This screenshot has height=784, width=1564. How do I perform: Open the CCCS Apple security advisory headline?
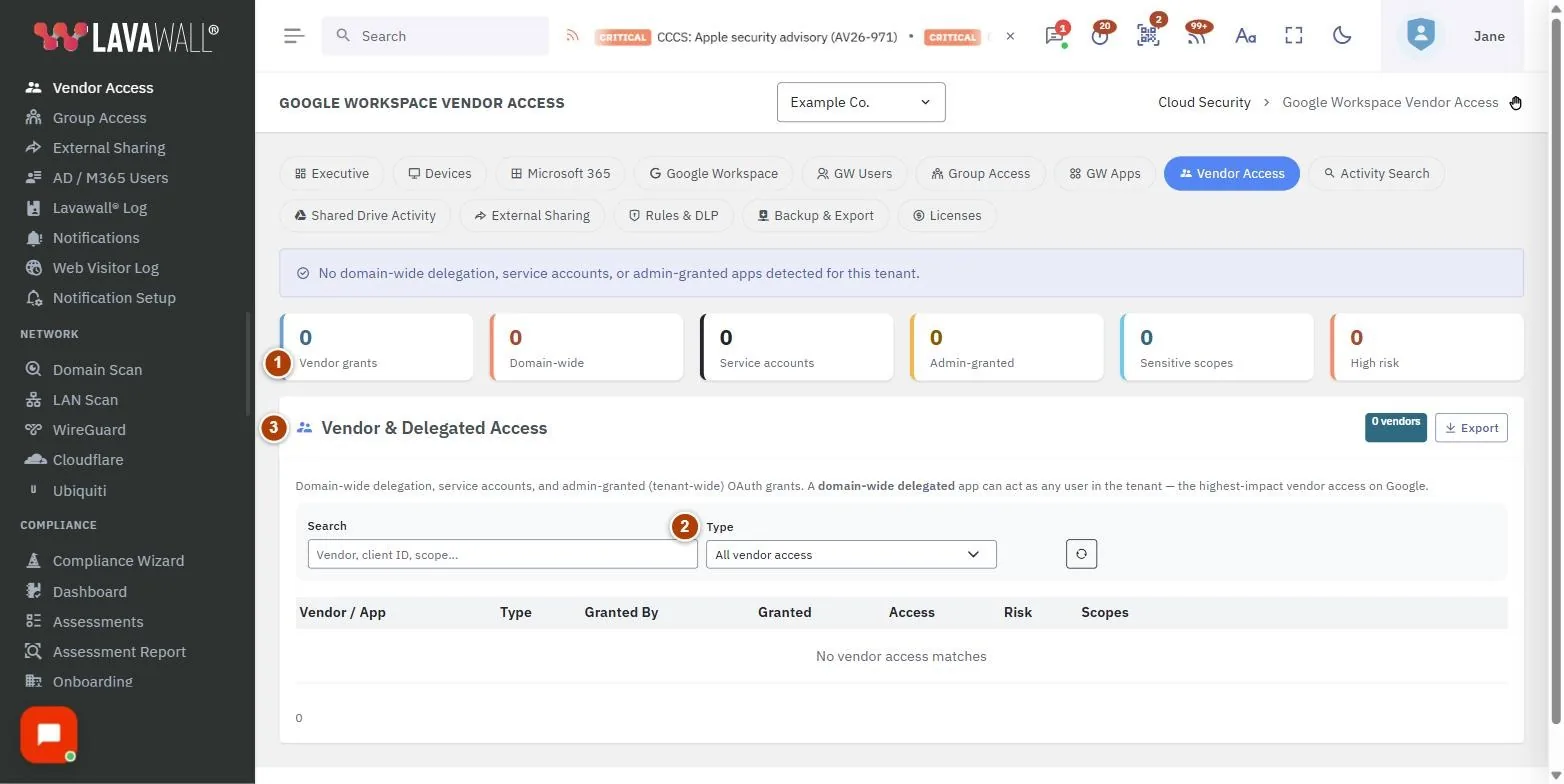coord(777,36)
